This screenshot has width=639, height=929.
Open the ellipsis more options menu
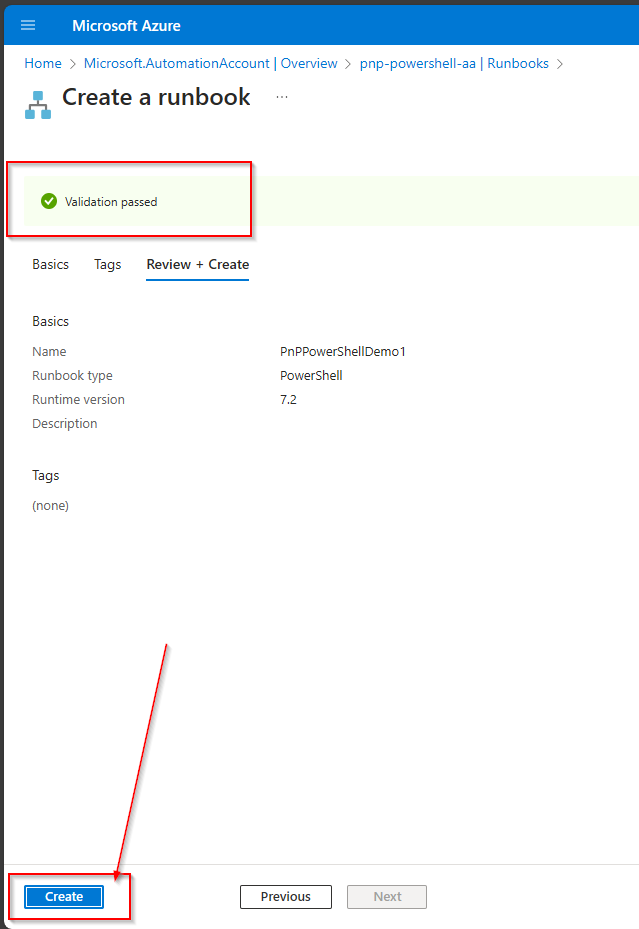point(282,97)
